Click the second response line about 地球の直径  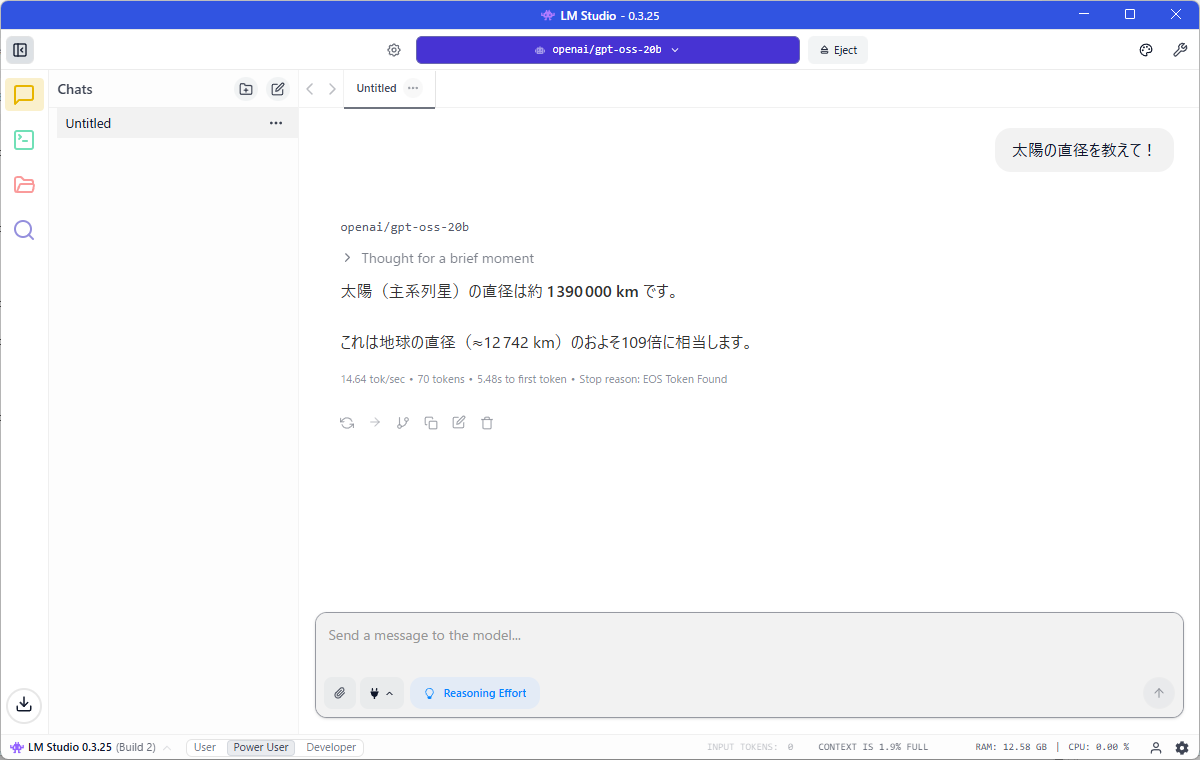[x=547, y=342]
